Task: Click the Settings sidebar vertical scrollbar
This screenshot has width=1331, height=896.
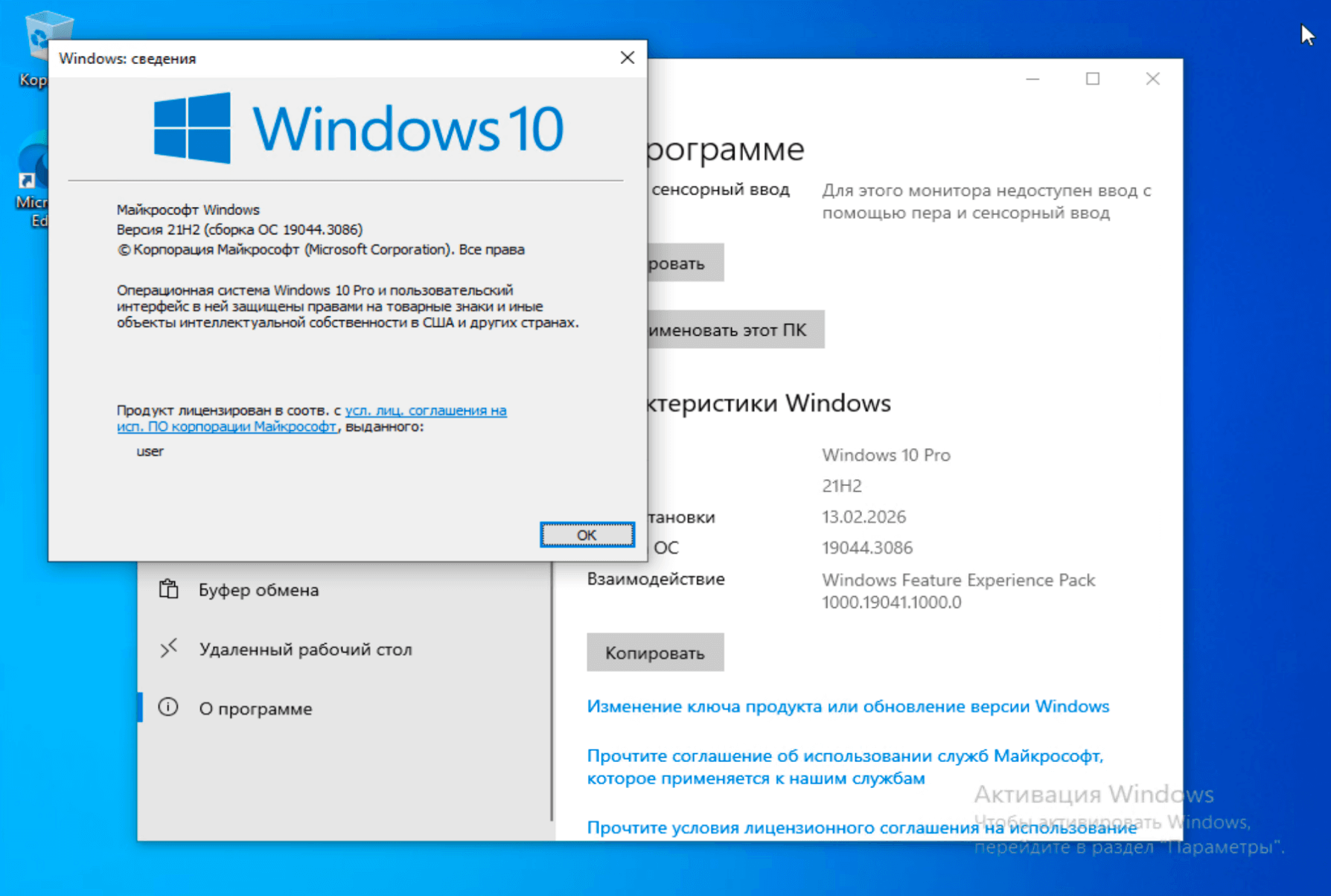Action: (x=552, y=692)
